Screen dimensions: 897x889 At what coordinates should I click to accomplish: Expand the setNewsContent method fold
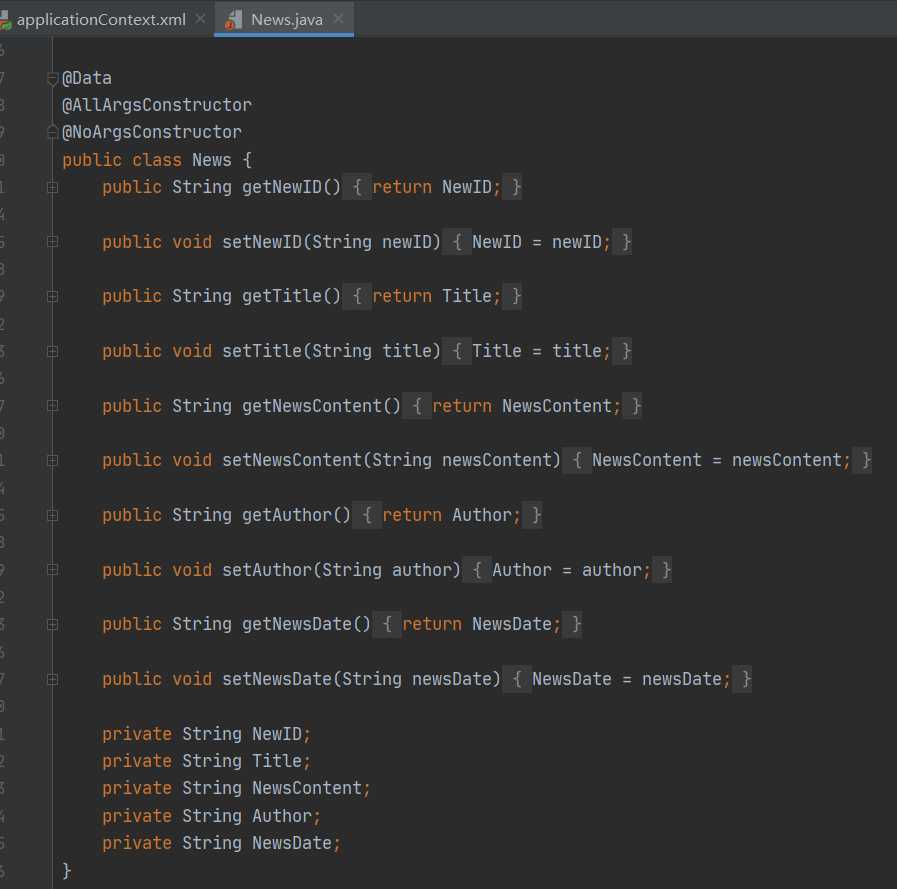(x=52, y=461)
